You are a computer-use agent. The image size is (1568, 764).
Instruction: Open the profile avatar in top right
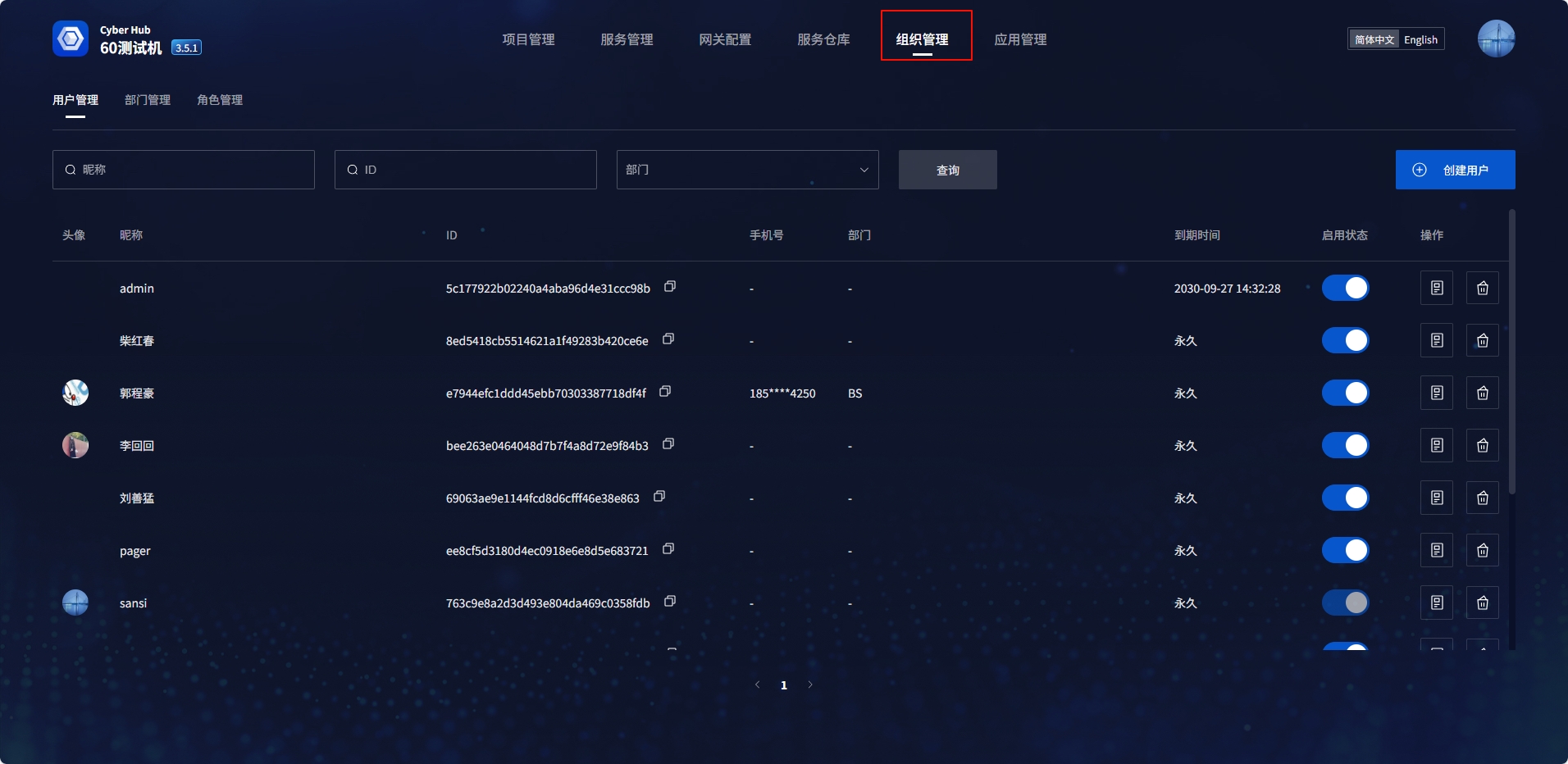(1495, 39)
